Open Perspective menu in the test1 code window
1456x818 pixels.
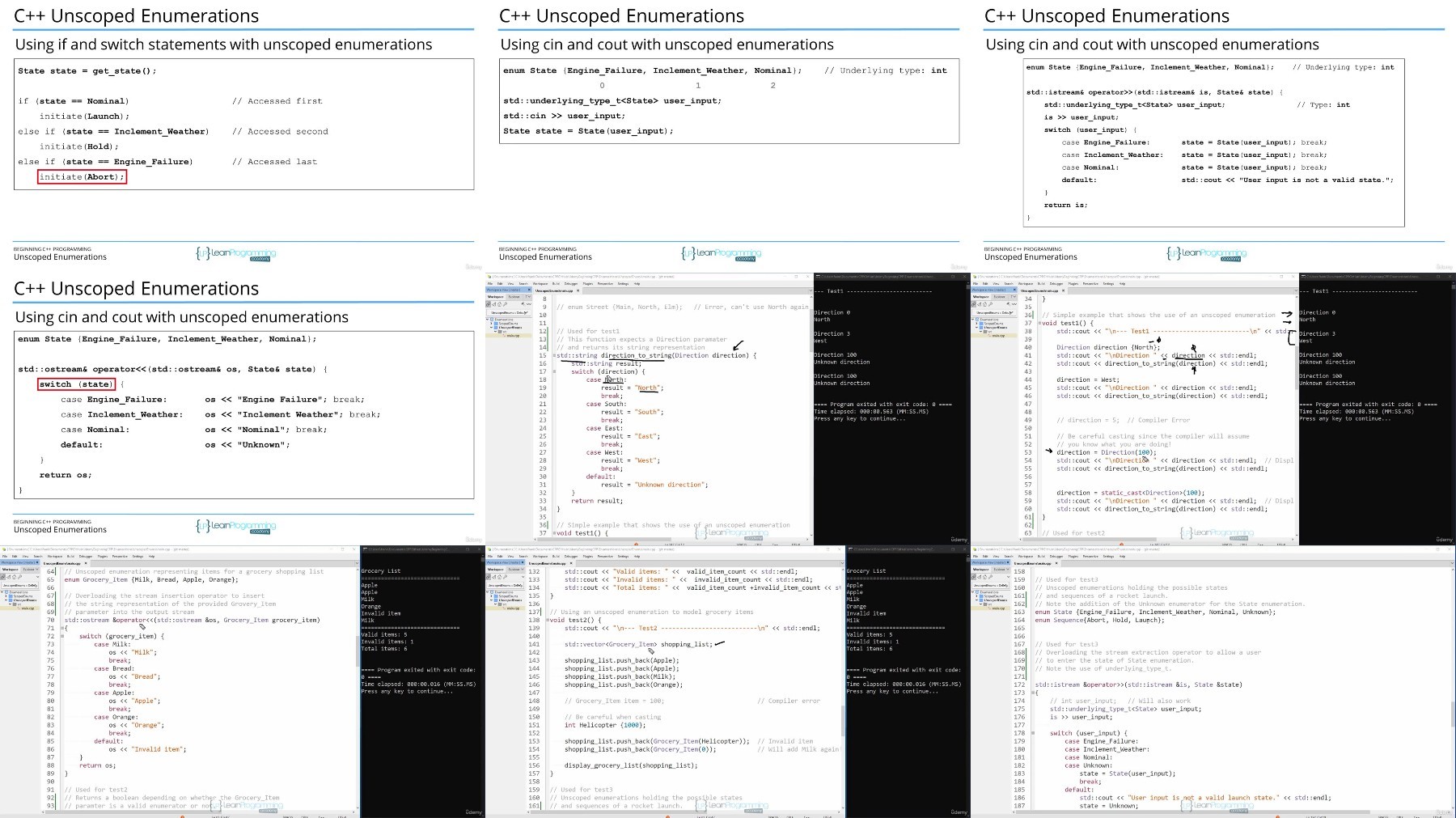(x=1090, y=283)
